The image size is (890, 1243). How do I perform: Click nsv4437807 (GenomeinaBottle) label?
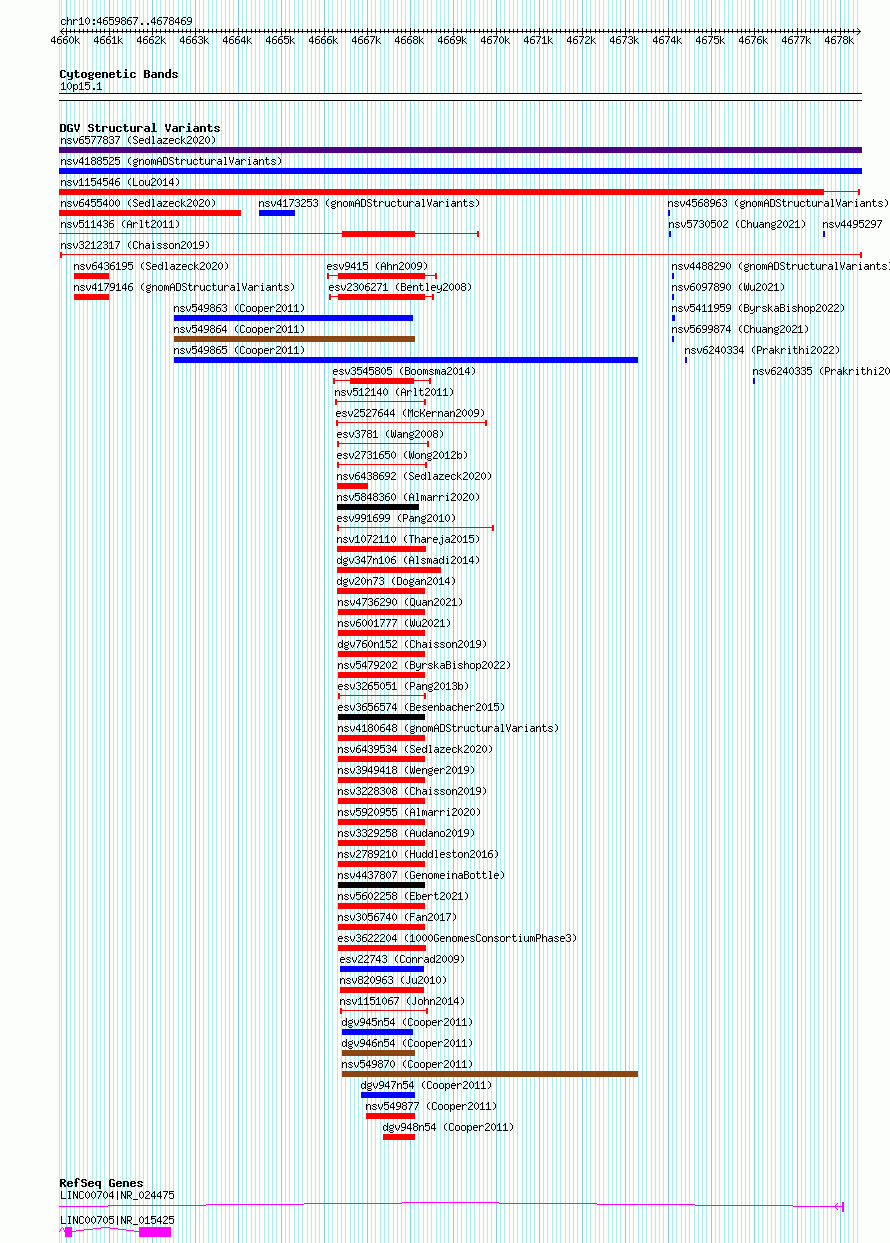click(x=421, y=875)
